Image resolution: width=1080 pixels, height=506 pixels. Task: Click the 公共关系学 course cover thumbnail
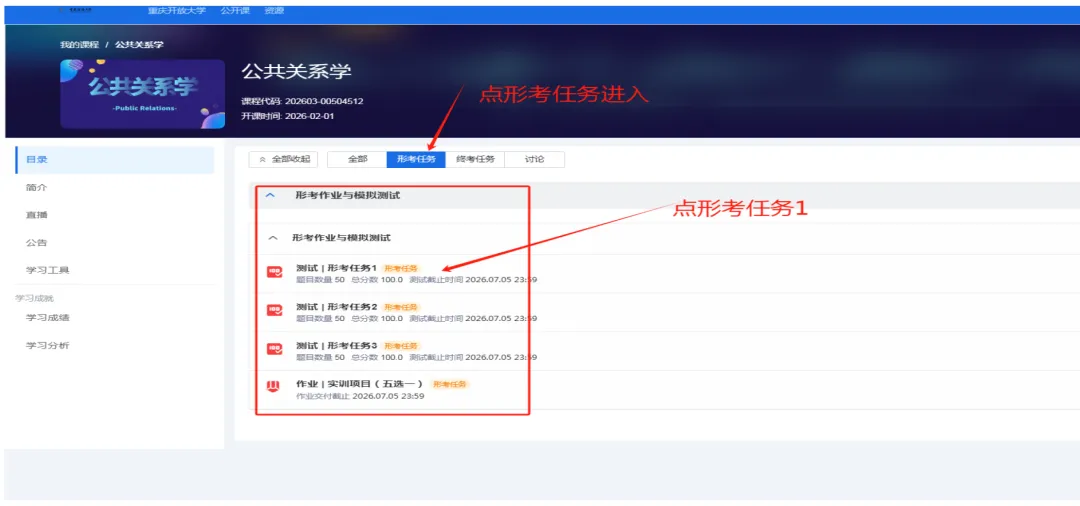(143, 94)
